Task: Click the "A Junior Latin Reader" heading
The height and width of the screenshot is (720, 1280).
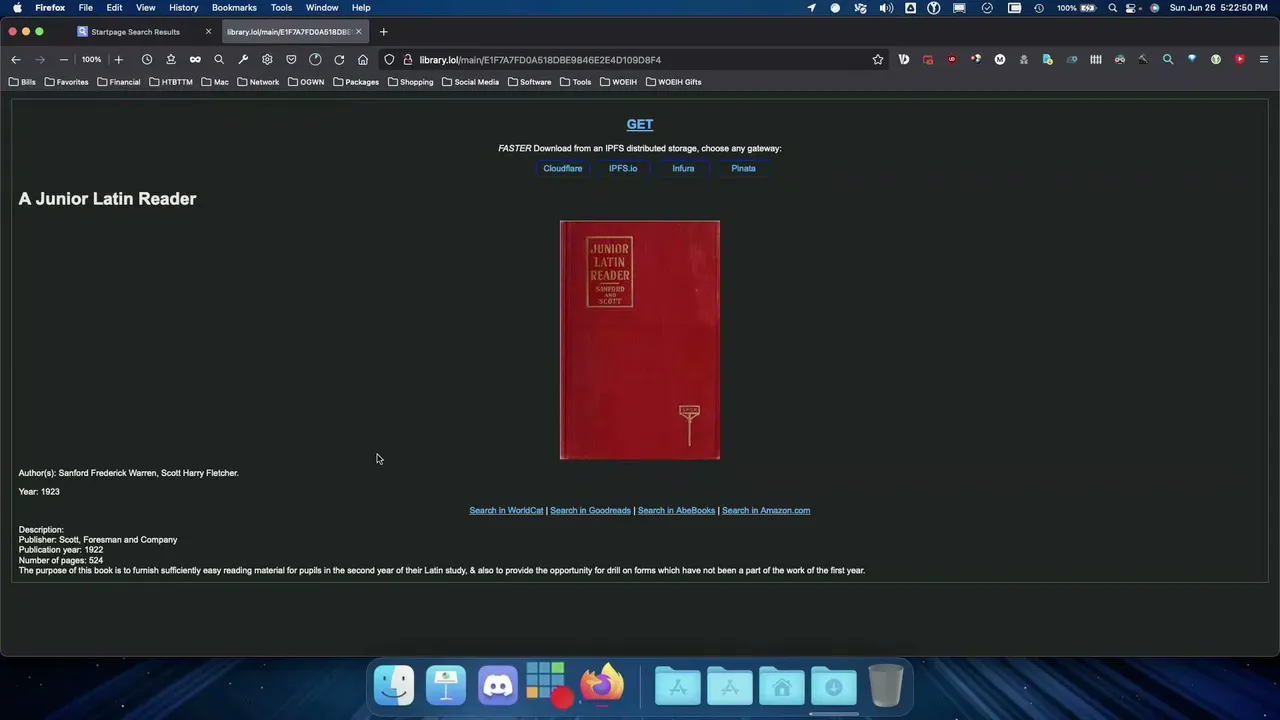Action: pos(107,199)
